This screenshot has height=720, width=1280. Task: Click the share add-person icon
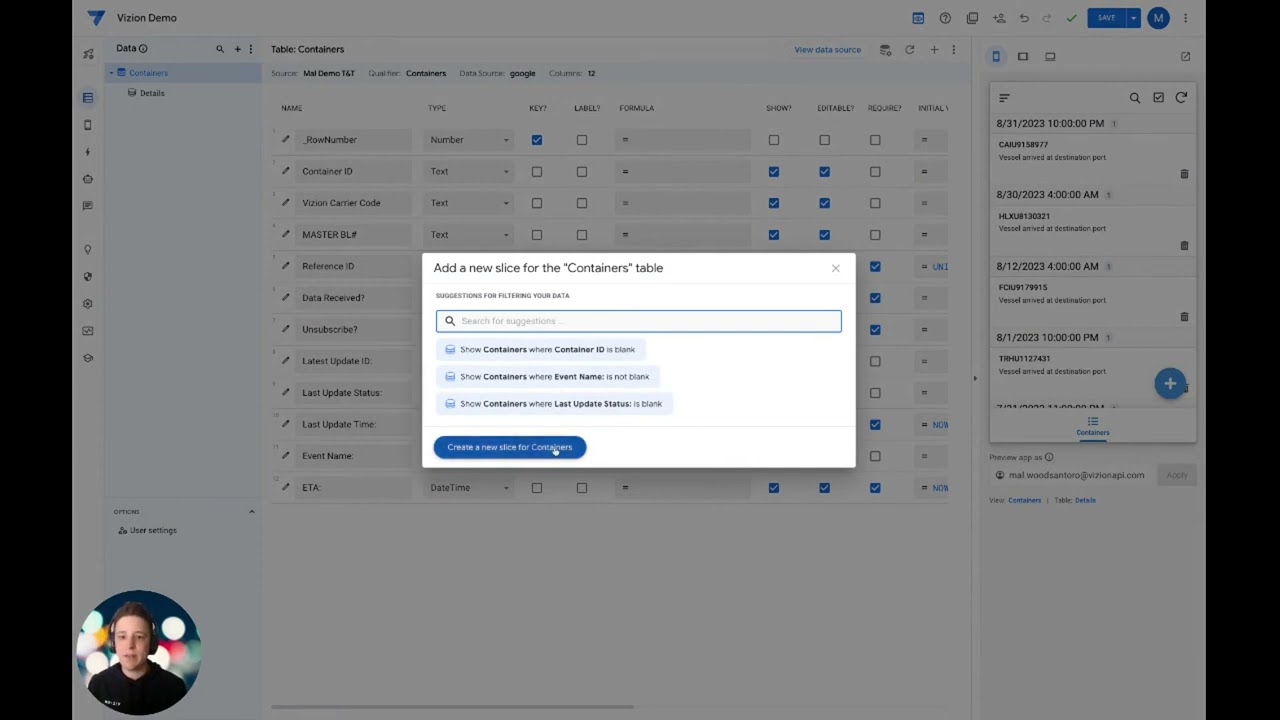999,18
